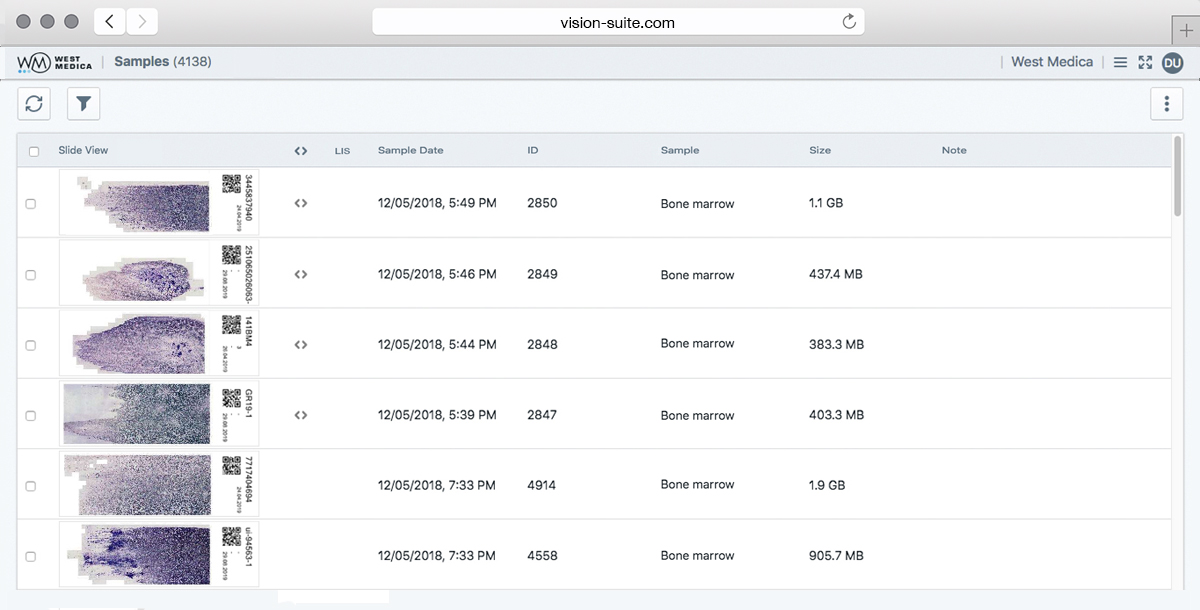Open slide thumbnail for sample 4914
The height and width of the screenshot is (610, 1200).
click(x=159, y=484)
